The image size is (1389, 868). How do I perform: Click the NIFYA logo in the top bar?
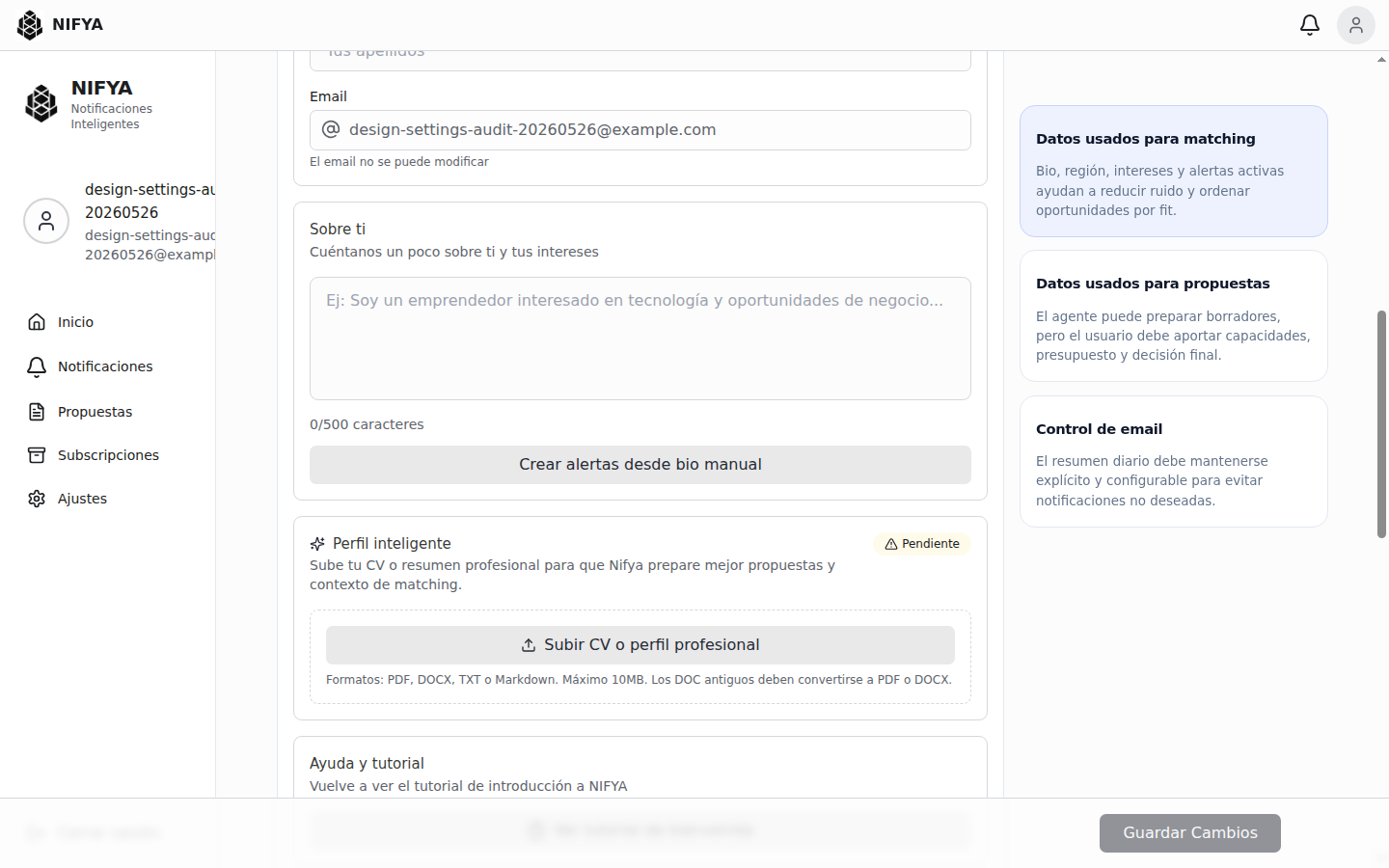click(60, 25)
